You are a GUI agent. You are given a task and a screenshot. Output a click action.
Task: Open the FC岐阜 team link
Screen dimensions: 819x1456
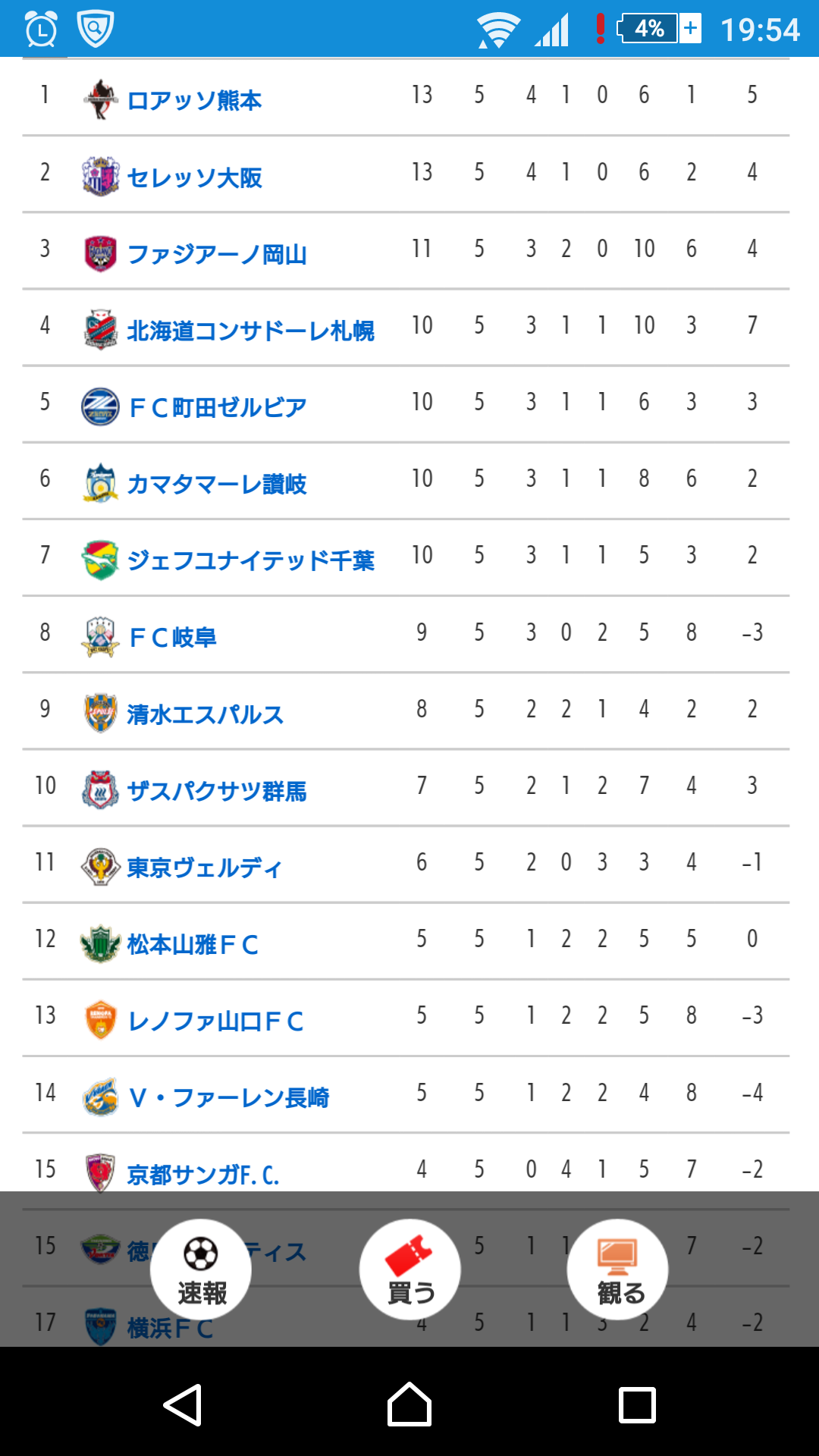(x=173, y=637)
